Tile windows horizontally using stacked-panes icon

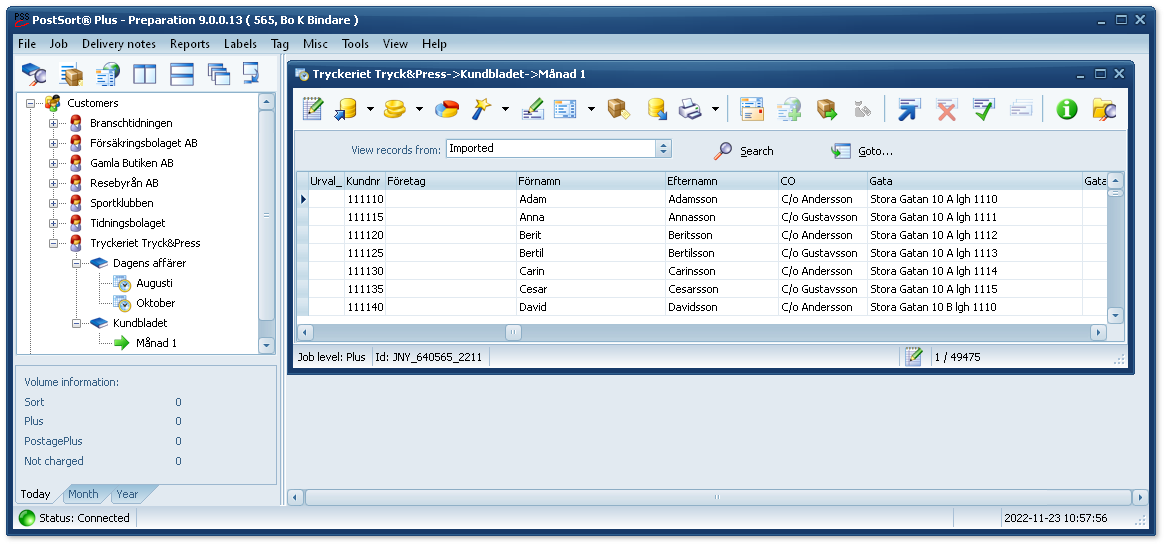click(181, 74)
